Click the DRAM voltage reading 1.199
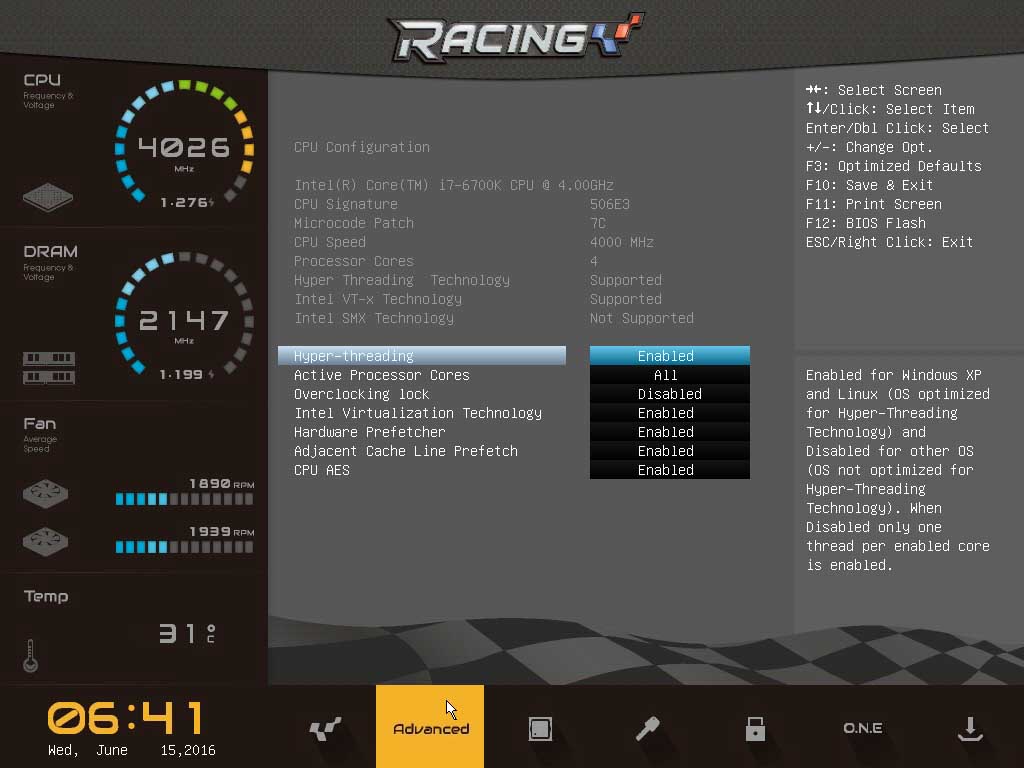 (x=187, y=374)
